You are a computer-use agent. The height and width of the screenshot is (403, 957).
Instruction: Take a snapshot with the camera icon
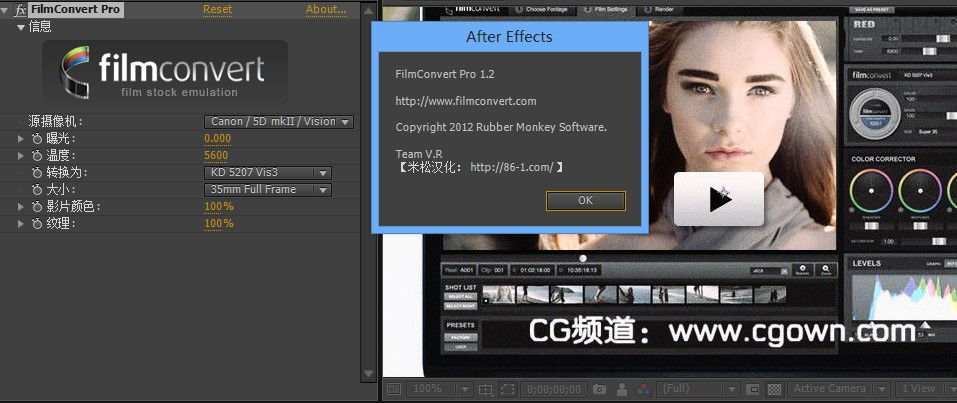click(600, 389)
